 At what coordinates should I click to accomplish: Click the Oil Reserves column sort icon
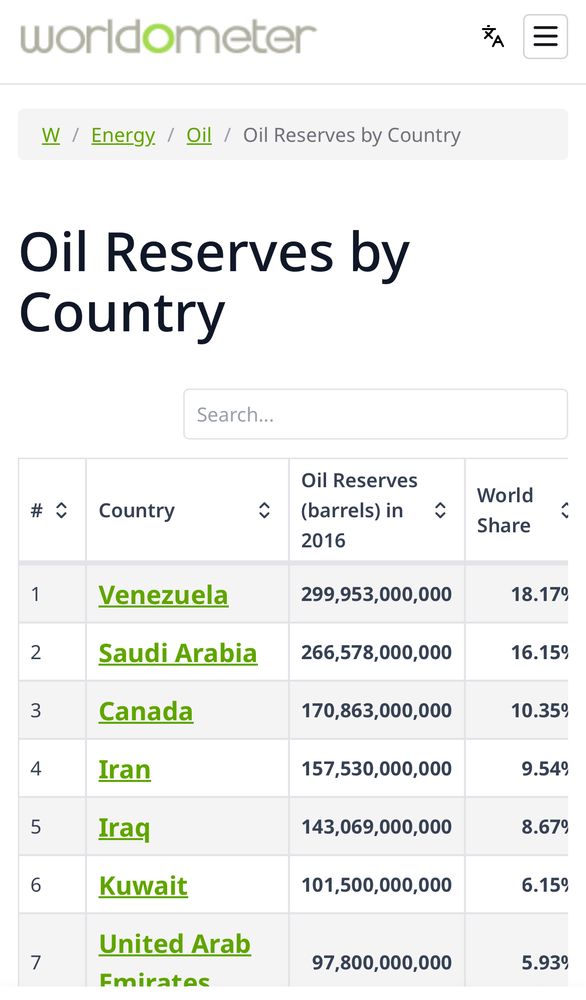pyautogui.click(x=440, y=510)
